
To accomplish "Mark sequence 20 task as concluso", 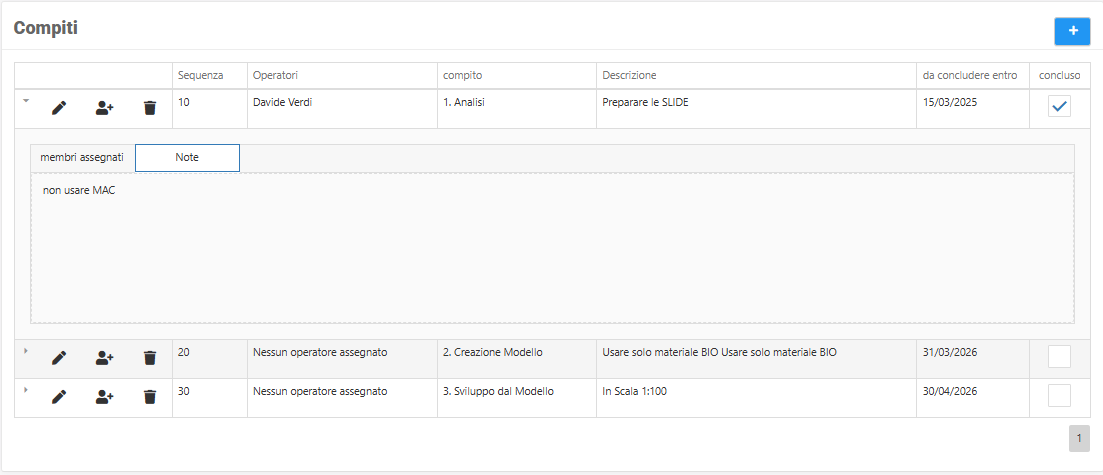I will 1059,356.
